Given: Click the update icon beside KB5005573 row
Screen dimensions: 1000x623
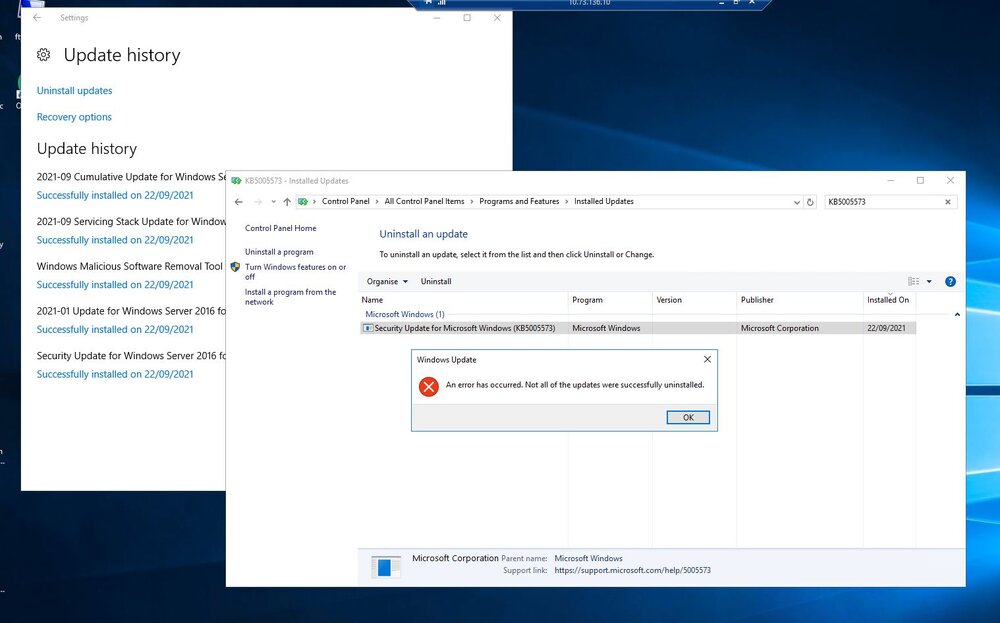Looking at the screenshot, I should 367,328.
